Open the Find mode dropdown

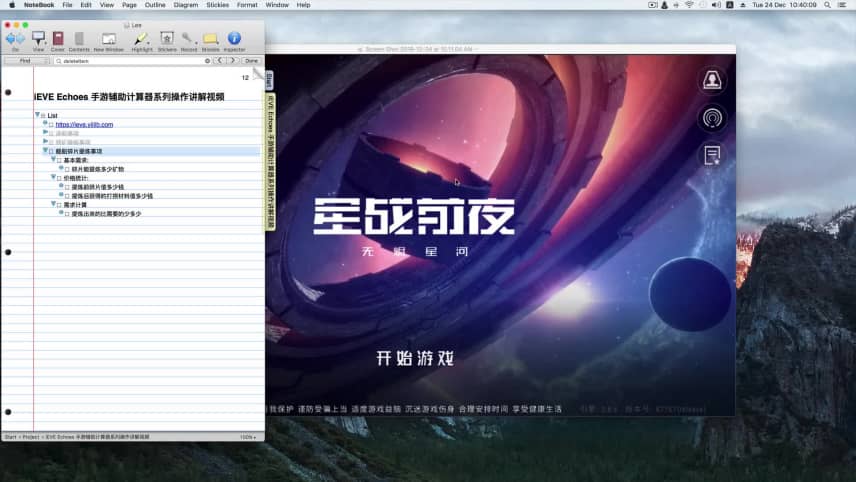[x=27, y=61]
